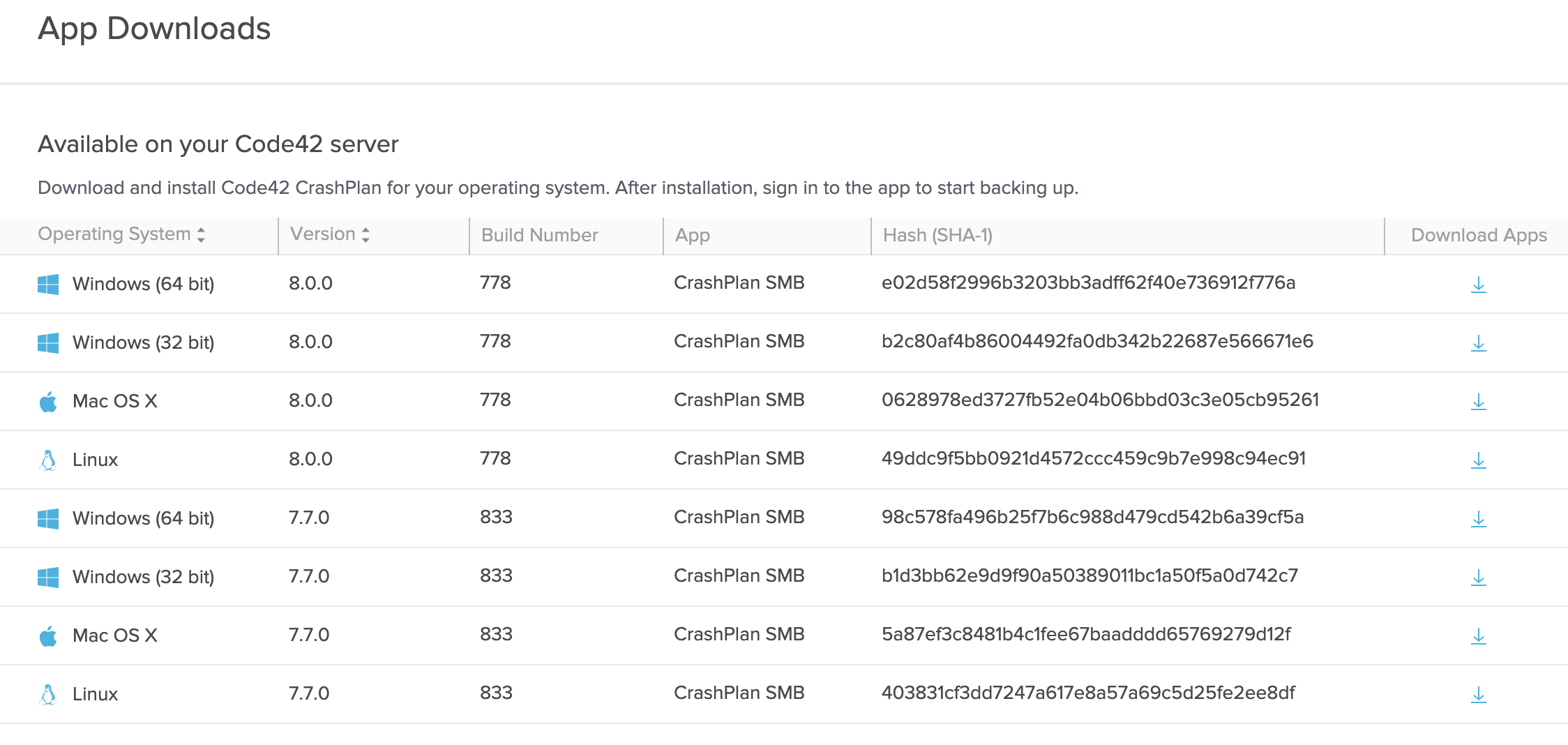Screen dimensions: 1568x745
Task: Click the Windows logo in the 32 bit 8.0.0 row
Action: coord(48,343)
